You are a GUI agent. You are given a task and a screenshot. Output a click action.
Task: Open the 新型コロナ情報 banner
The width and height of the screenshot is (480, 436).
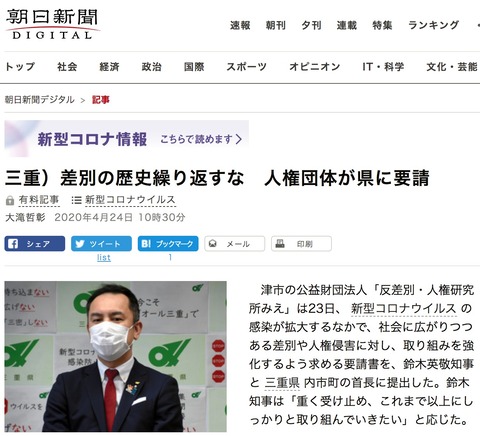(127, 139)
